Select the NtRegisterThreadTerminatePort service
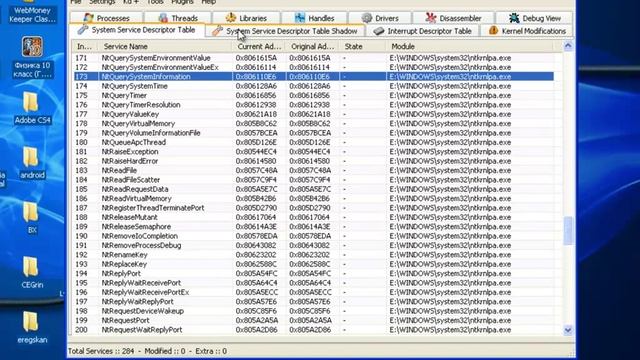640x360 pixels. pos(313,208)
